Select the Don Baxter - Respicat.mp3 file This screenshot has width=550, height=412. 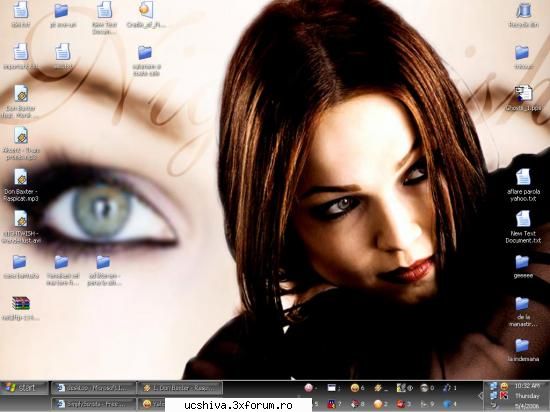[21, 177]
